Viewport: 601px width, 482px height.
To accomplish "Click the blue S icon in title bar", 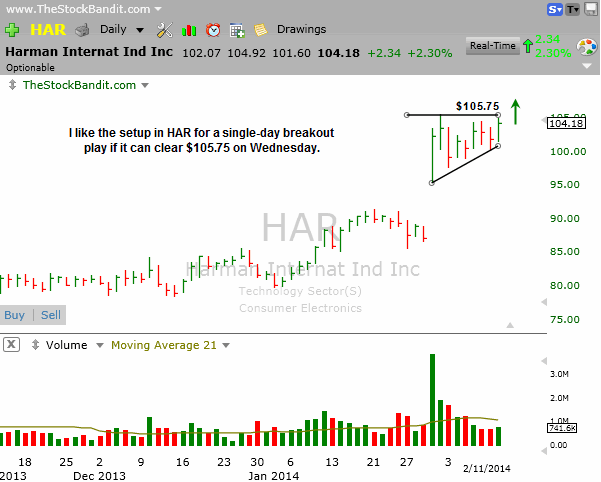I will coord(554,9).
